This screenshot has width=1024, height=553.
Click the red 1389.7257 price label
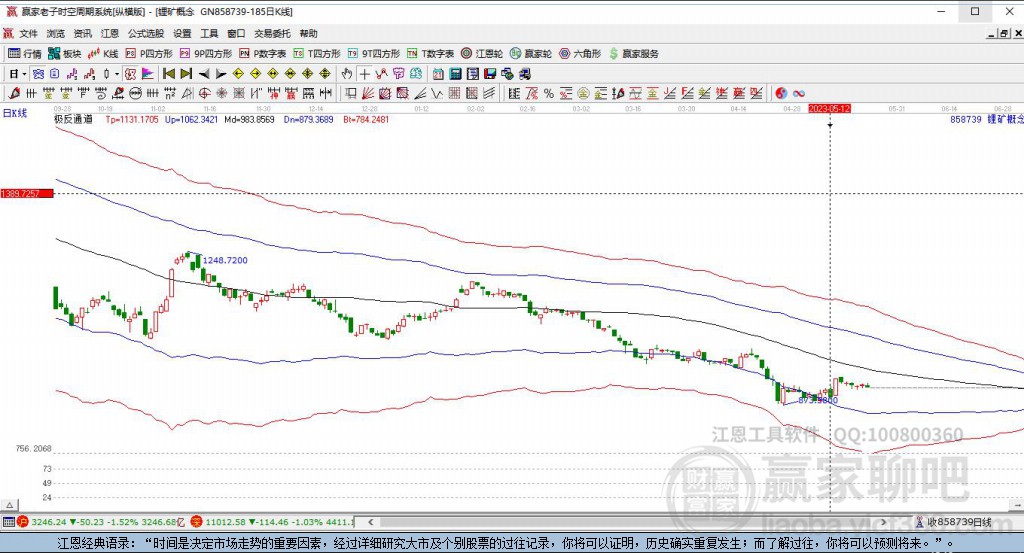[x=27, y=193]
